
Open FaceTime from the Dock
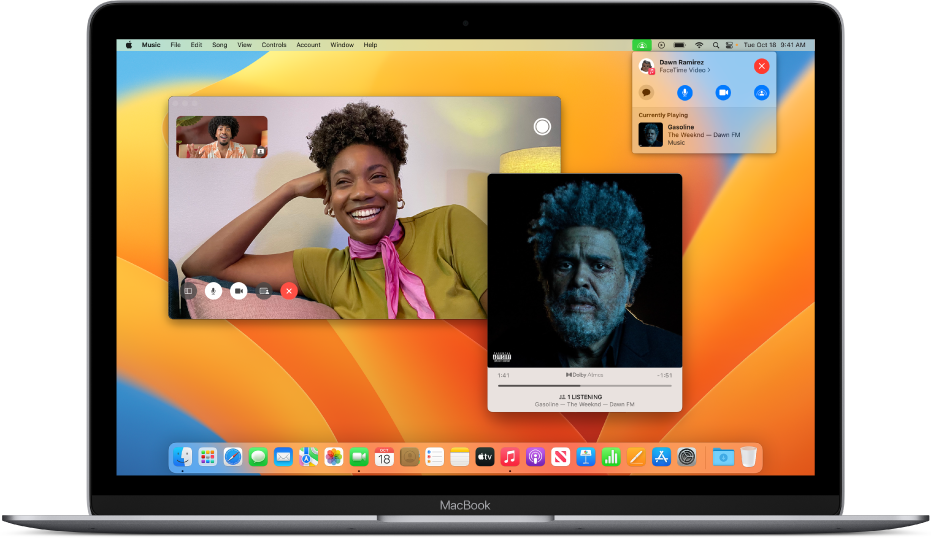click(x=359, y=457)
